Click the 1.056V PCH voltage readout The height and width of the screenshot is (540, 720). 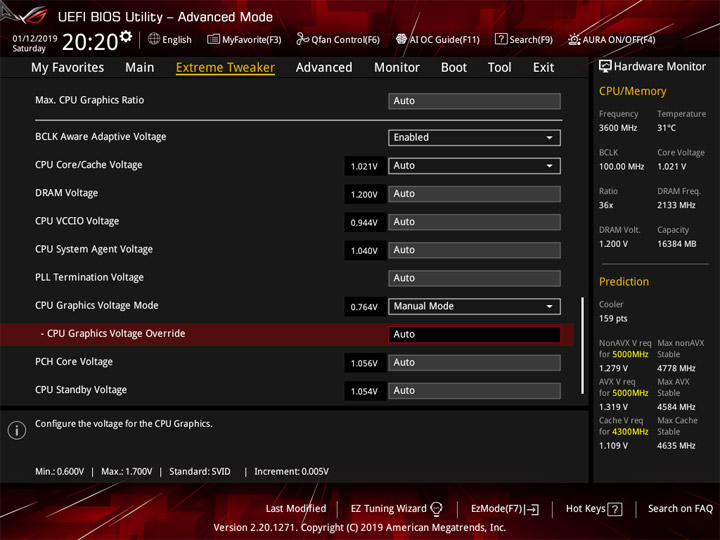pos(365,363)
